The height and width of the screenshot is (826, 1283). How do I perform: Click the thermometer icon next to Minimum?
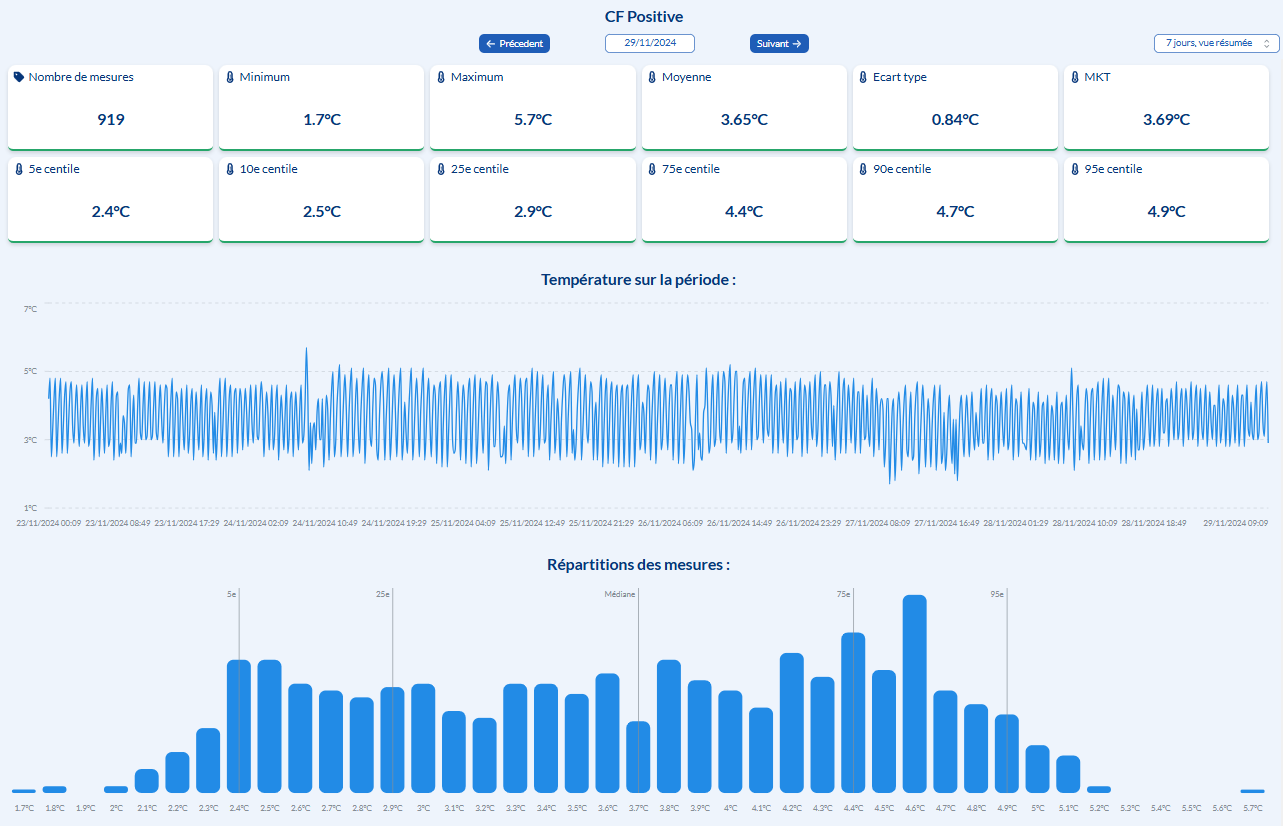tap(230, 77)
